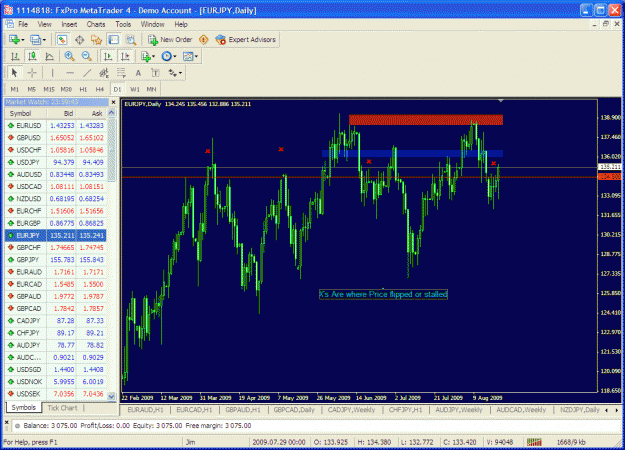Image resolution: width=625 pixels, height=450 pixels.
Task: Select the Text (A) drawing tool
Action: (138, 73)
